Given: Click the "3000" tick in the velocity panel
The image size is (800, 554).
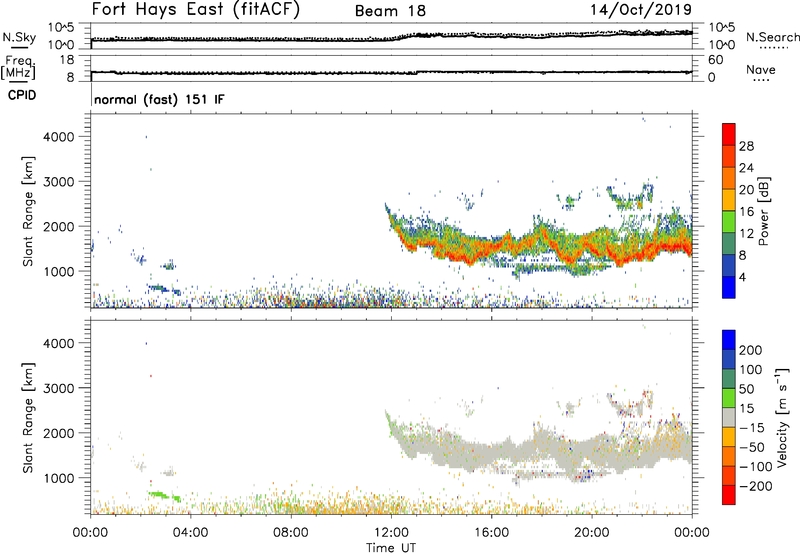Looking at the screenshot, I should coord(58,388).
